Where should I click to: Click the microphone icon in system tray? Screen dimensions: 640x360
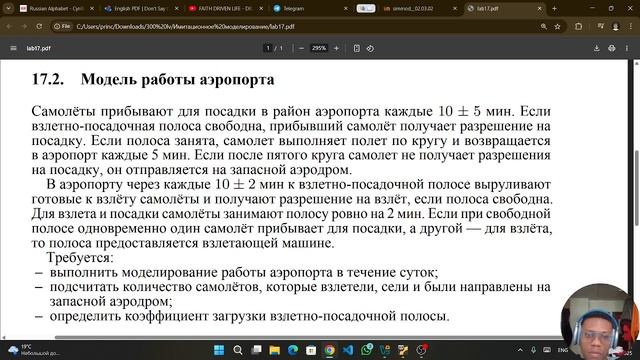point(533,350)
